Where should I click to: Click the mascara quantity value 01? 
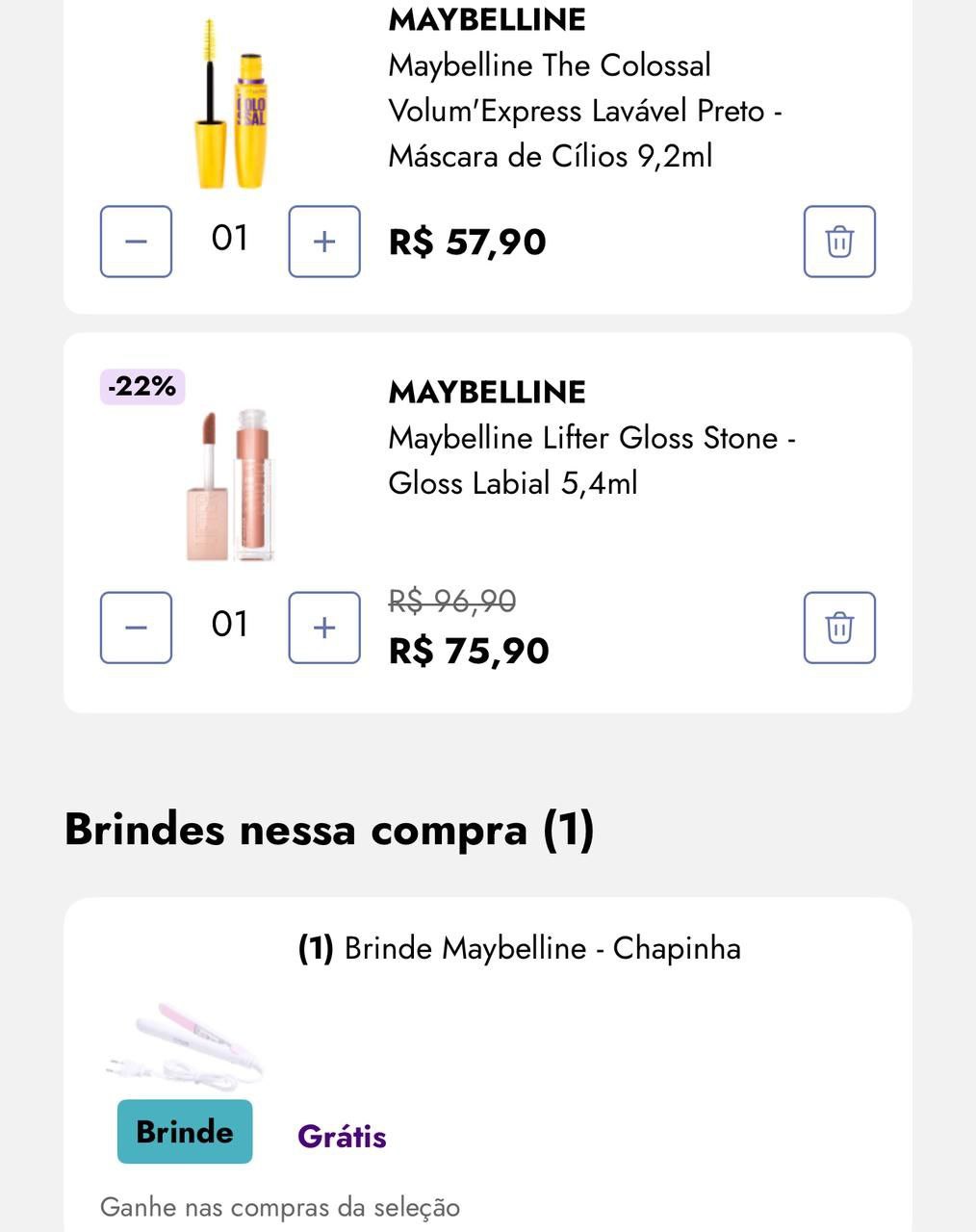click(x=230, y=239)
